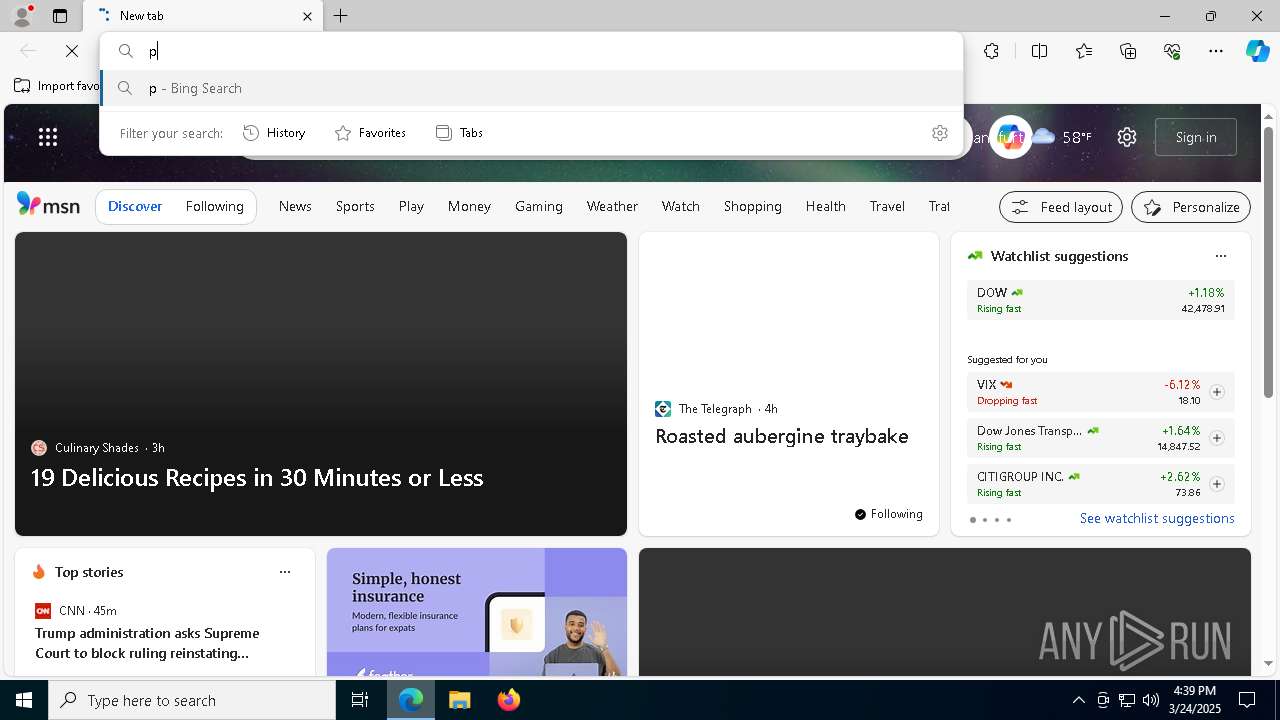Click the Split screen icon
This screenshot has width=1280, height=720.
pyautogui.click(x=1039, y=51)
